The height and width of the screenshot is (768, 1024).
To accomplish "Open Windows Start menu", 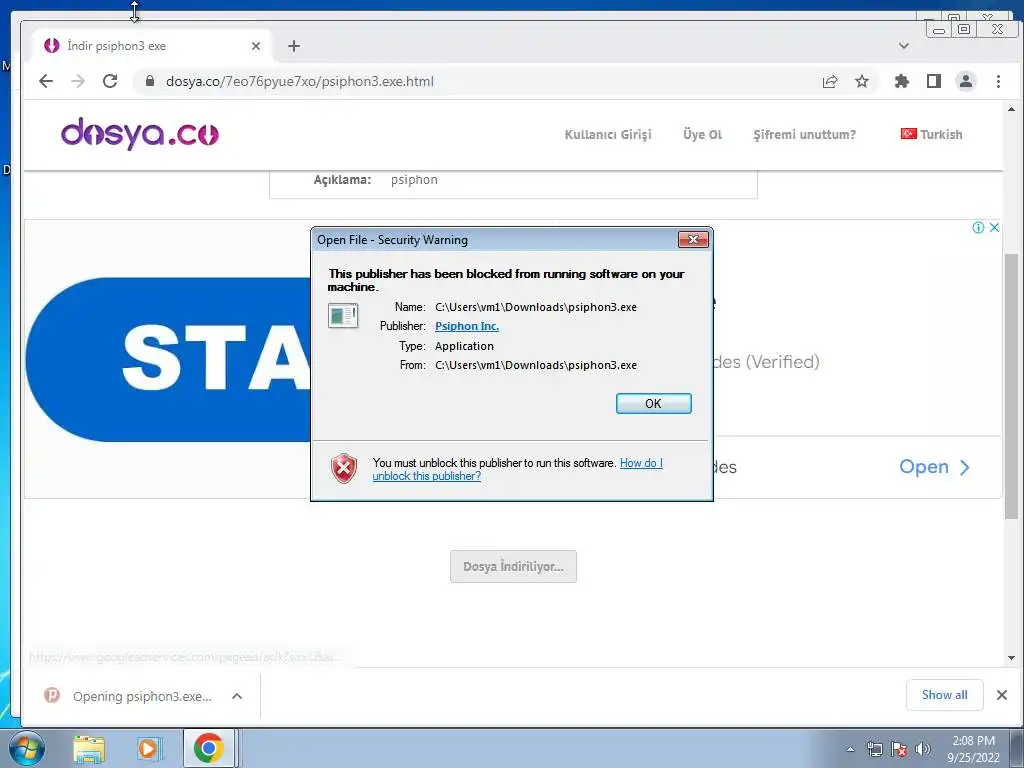I will pos(25,748).
